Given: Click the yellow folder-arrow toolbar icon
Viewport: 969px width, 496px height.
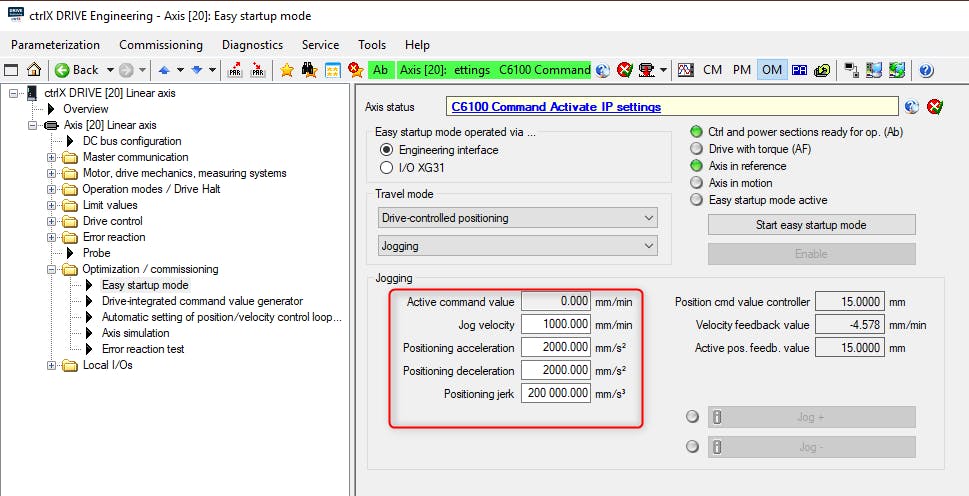Looking at the screenshot, I should (x=822, y=70).
